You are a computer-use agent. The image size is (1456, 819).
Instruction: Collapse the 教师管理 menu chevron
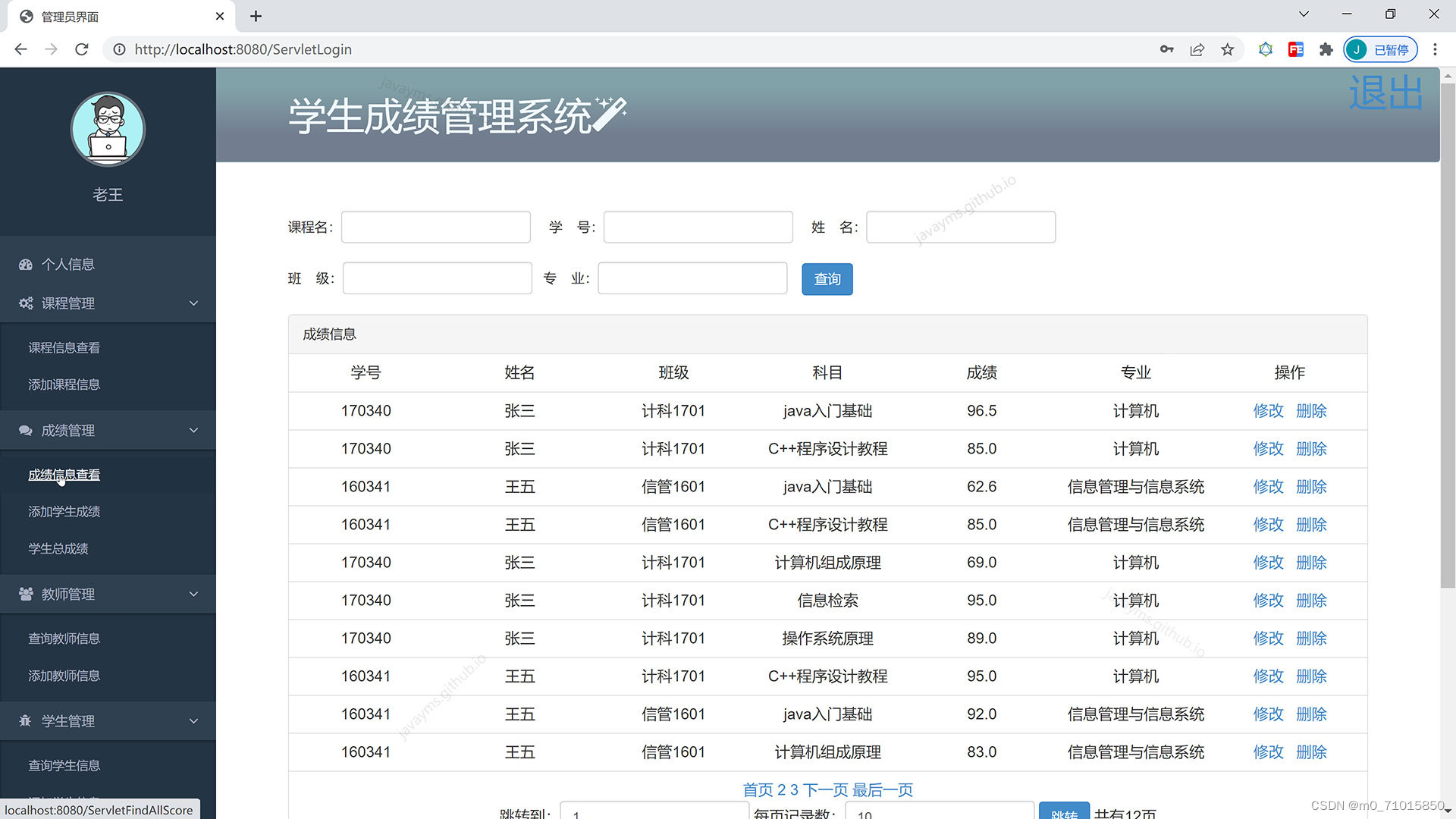(x=193, y=595)
